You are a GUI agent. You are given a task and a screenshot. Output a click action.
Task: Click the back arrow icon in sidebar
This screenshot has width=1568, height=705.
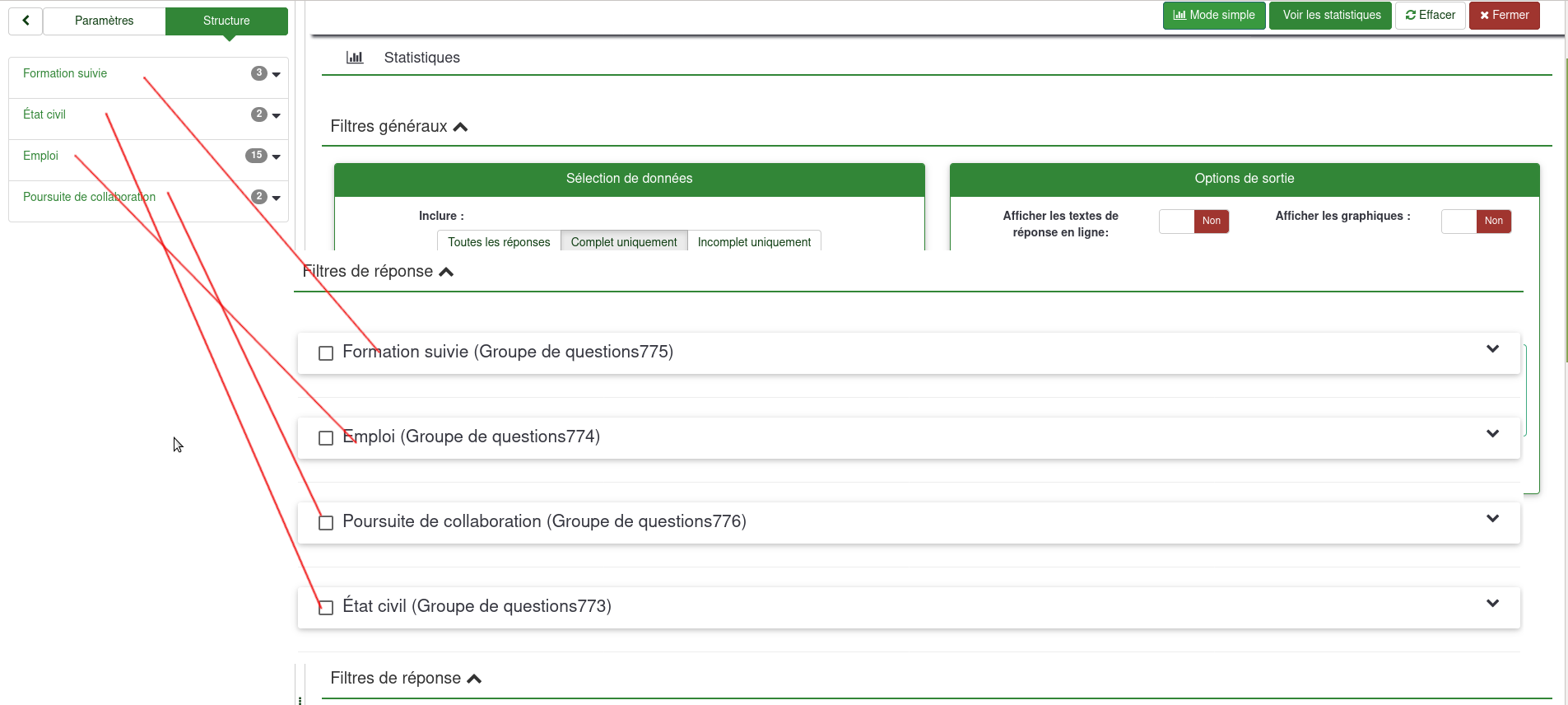pos(26,21)
